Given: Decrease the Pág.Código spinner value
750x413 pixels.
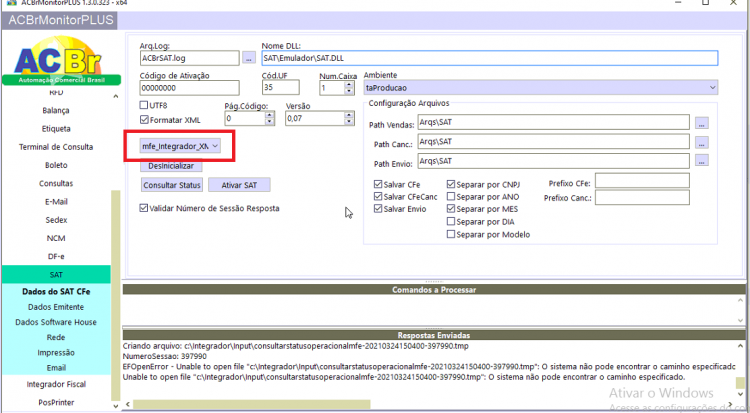Looking at the screenshot, I should coord(270,122).
